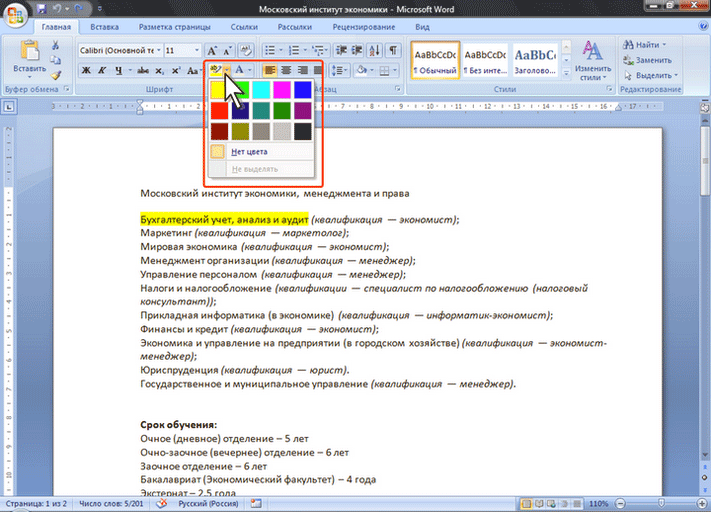Pick the red highlight swatch
Screen dimensions: 711x512
pyautogui.click(x=219, y=110)
